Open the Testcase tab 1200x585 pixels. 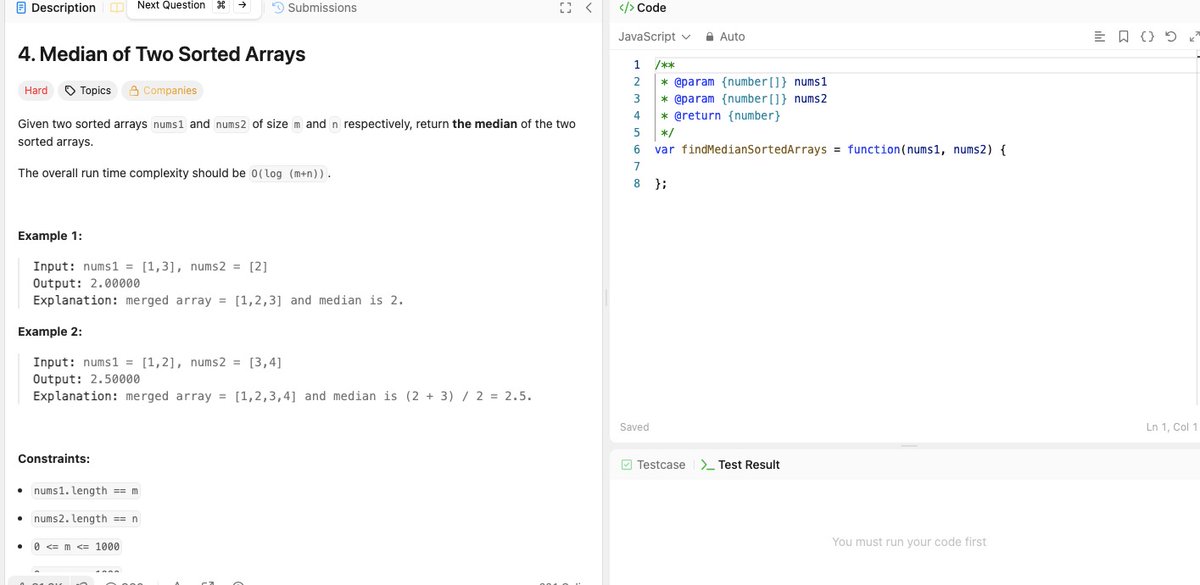[x=653, y=465]
